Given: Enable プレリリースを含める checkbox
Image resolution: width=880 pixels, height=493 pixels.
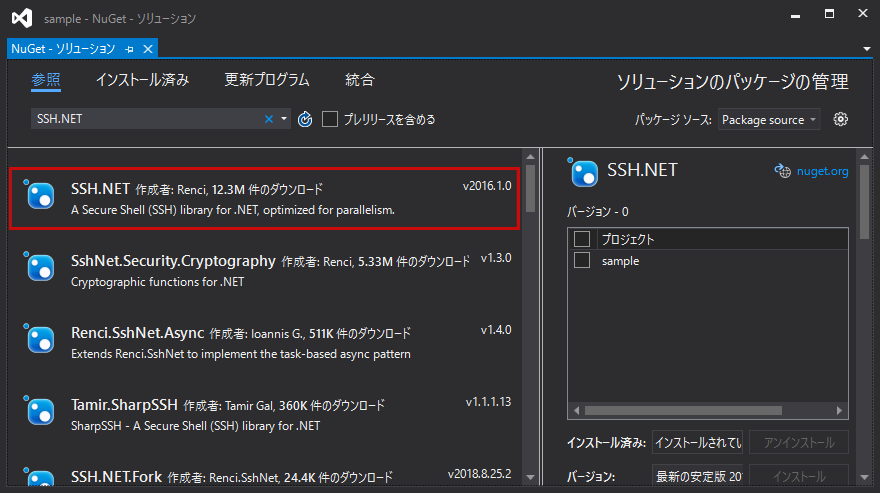Looking at the screenshot, I should tap(330, 119).
